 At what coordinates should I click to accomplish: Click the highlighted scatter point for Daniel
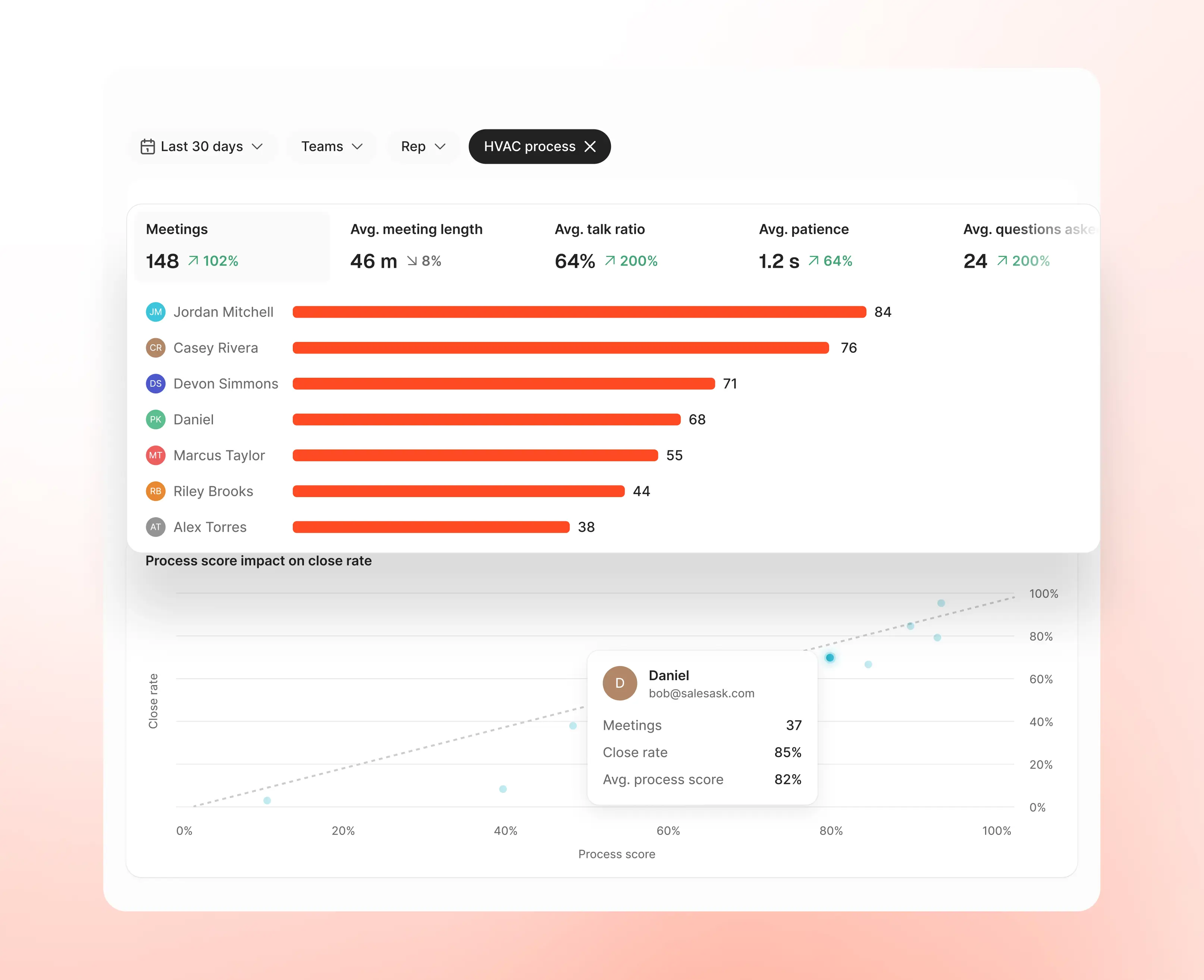coord(830,658)
